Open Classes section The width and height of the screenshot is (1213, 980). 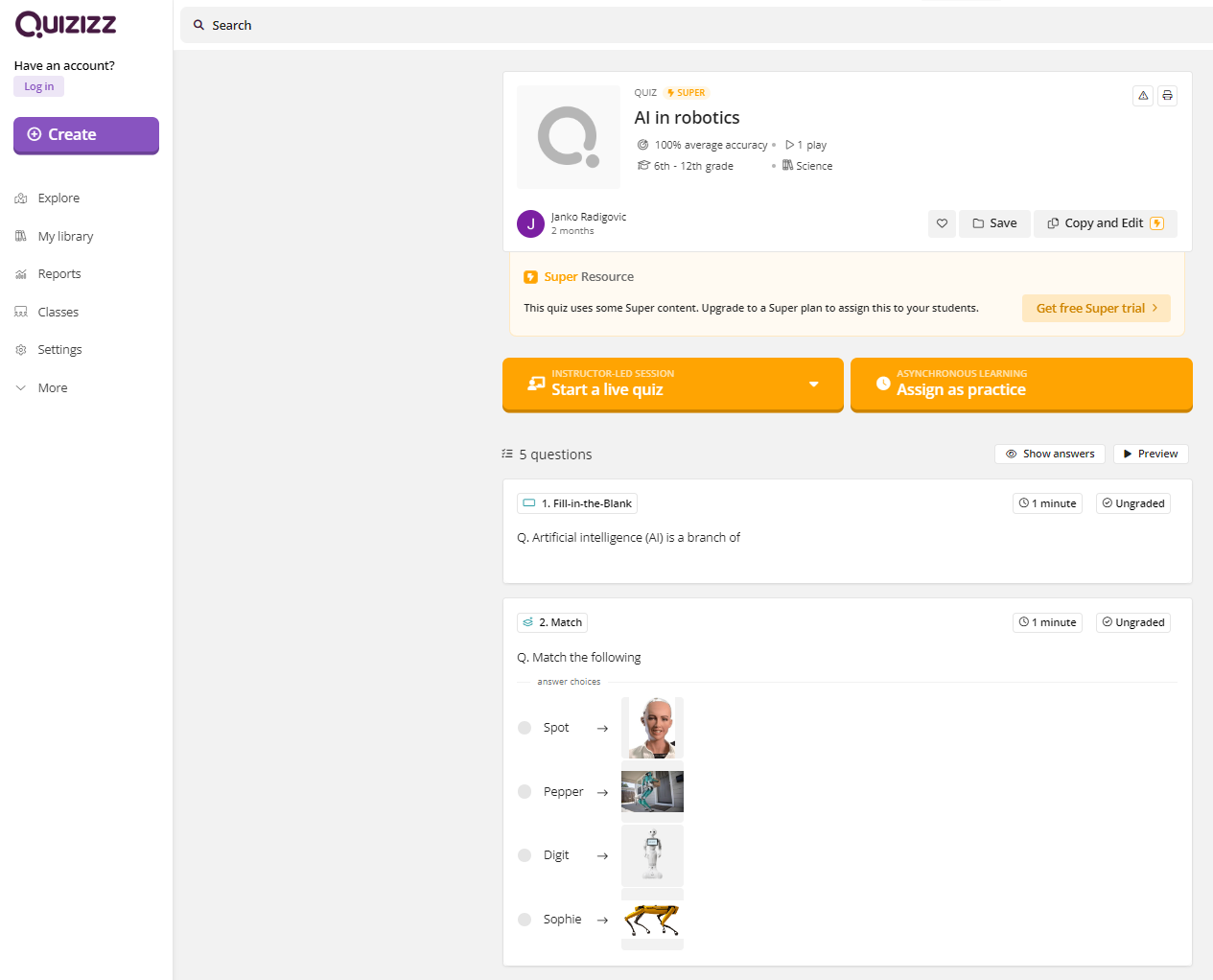tap(58, 312)
